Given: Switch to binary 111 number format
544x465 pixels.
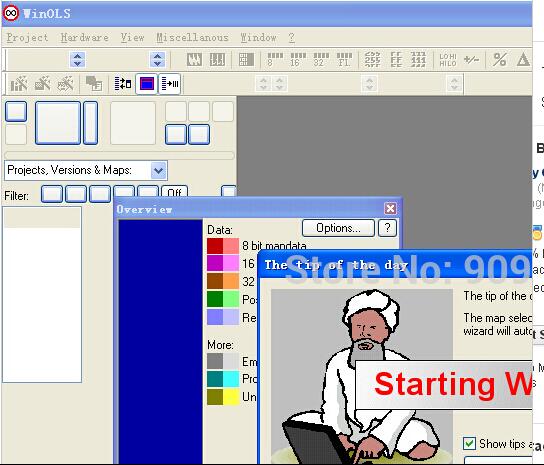Looking at the screenshot, I should tap(418, 60).
